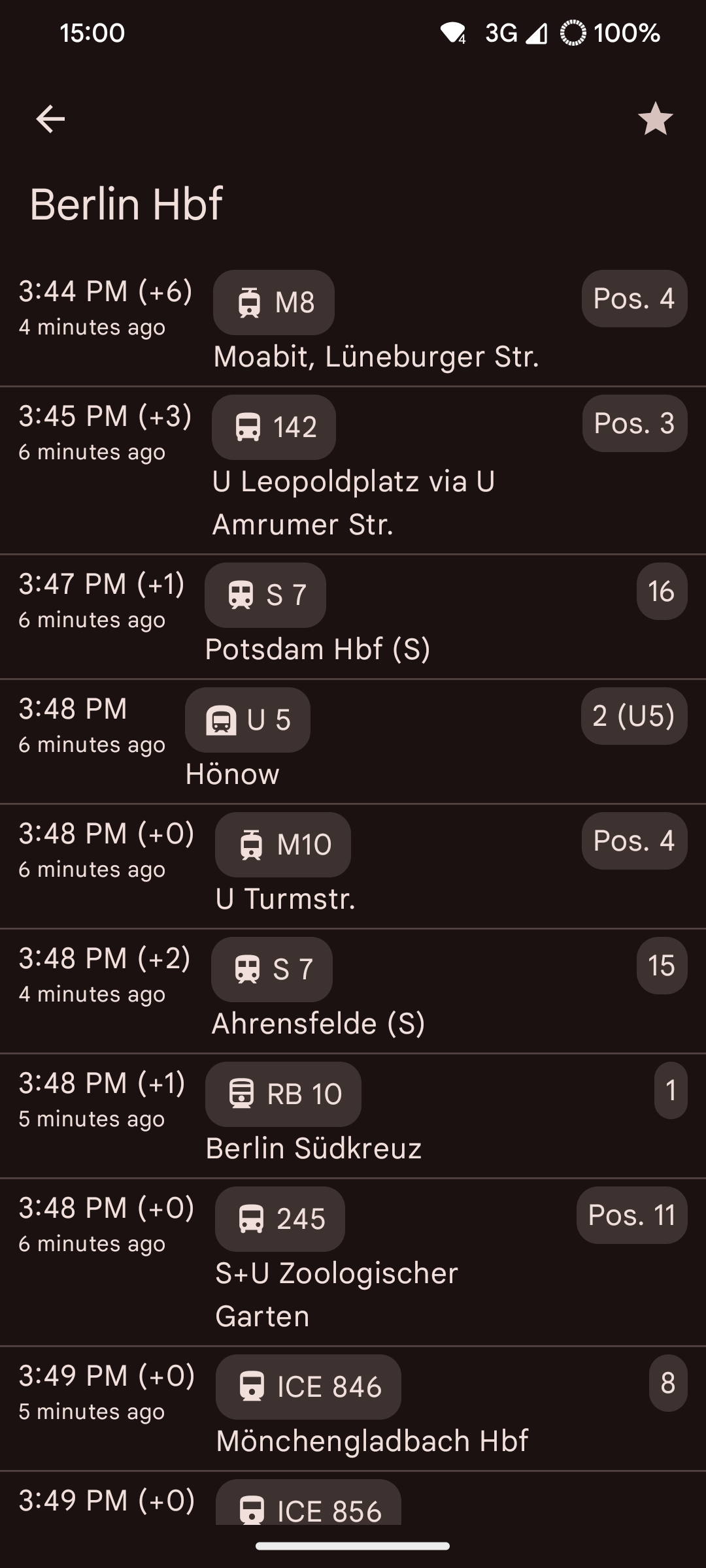The image size is (706, 1568).
Task: Tap the ICE 846 train chip
Action: [309, 1387]
